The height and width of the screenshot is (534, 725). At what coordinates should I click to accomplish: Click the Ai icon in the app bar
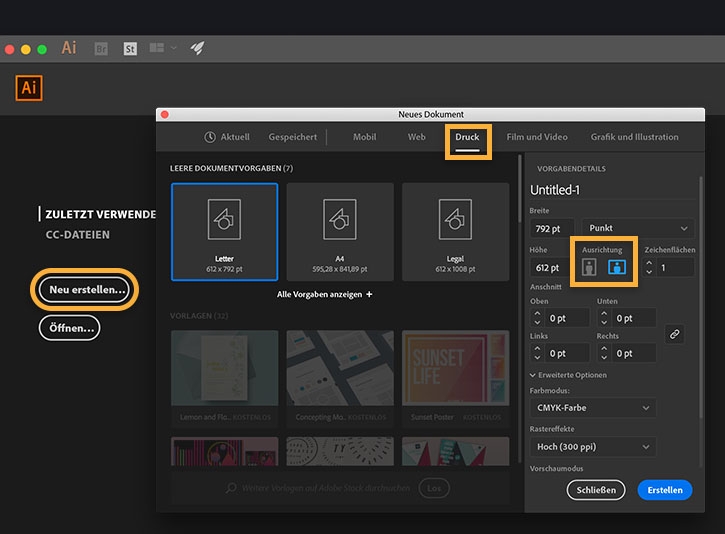point(69,48)
